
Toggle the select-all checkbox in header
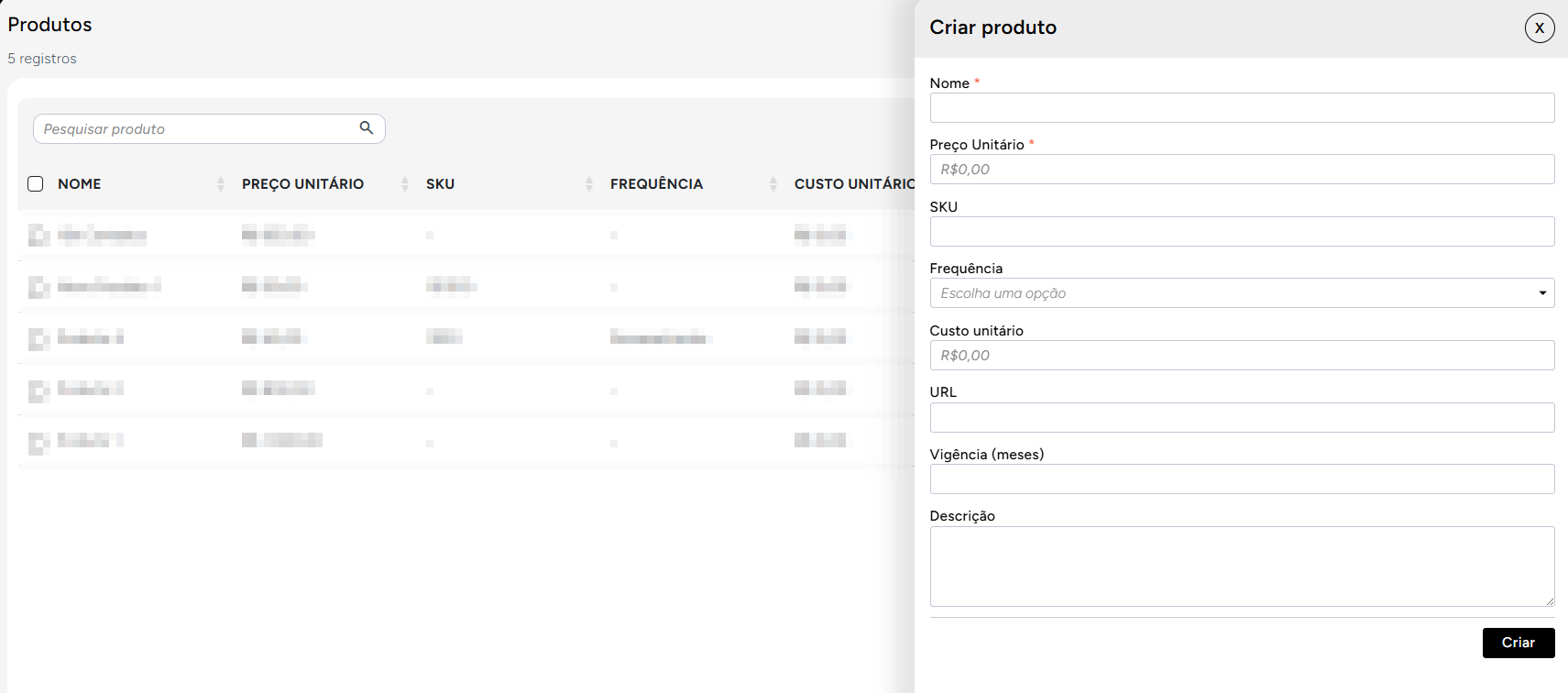(x=36, y=184)
